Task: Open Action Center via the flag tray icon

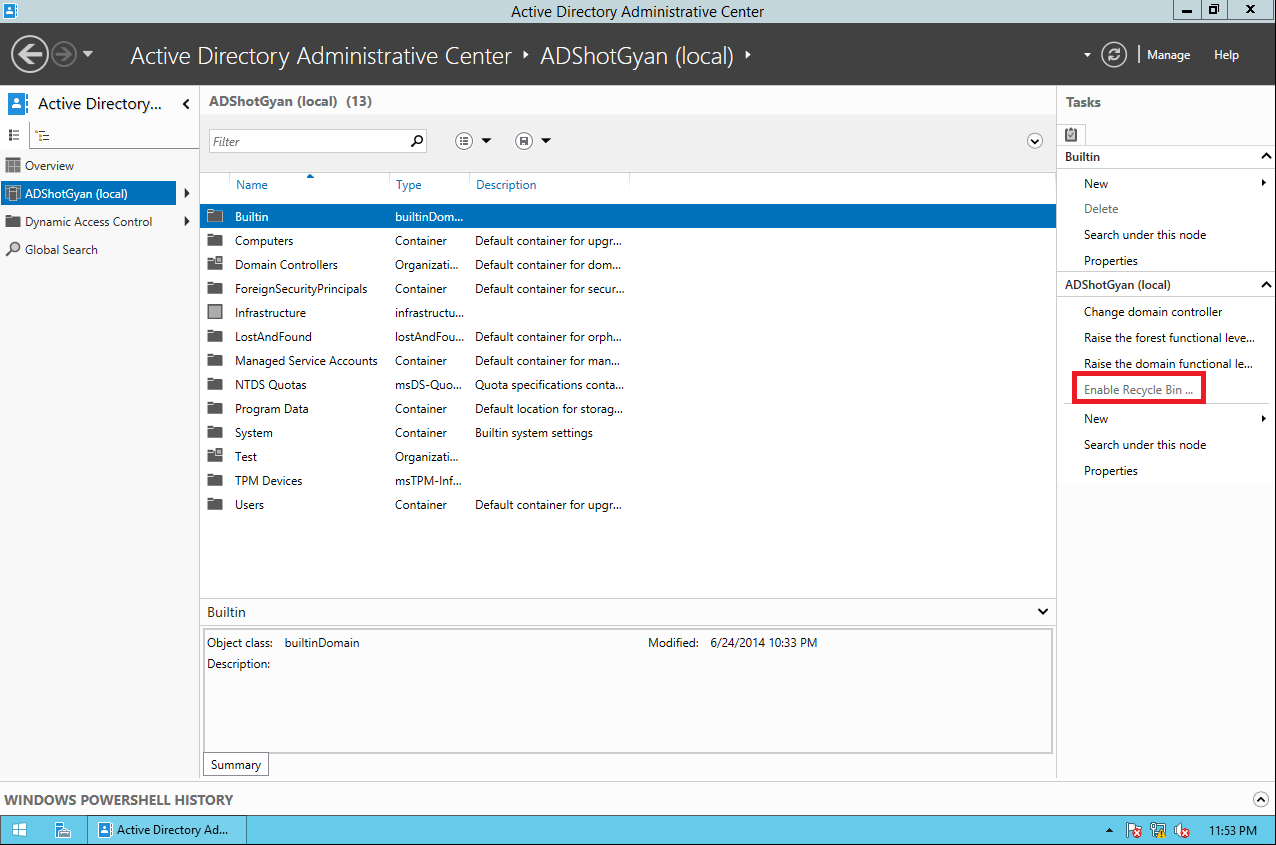Action: (1134, 830)
